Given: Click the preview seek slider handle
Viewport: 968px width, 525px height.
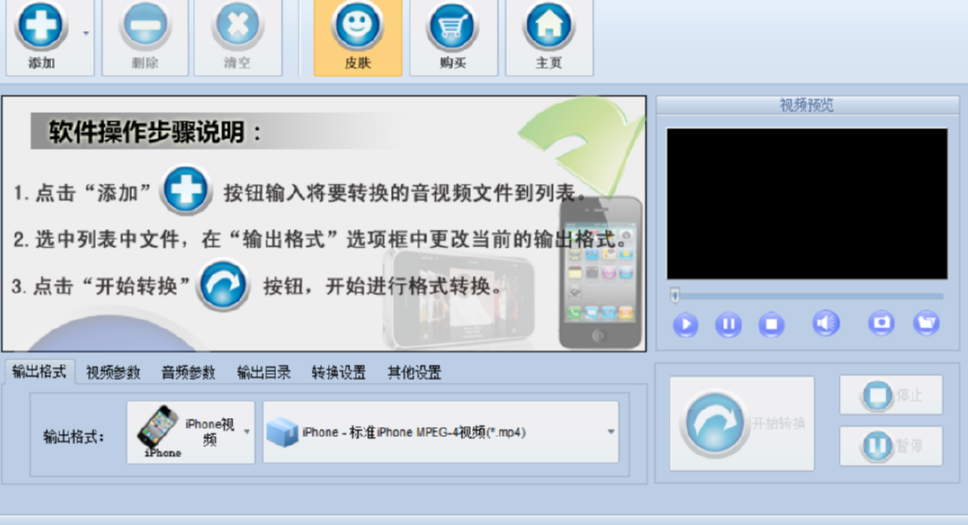Looking at the screenshot, I should [x=675, y=296].
